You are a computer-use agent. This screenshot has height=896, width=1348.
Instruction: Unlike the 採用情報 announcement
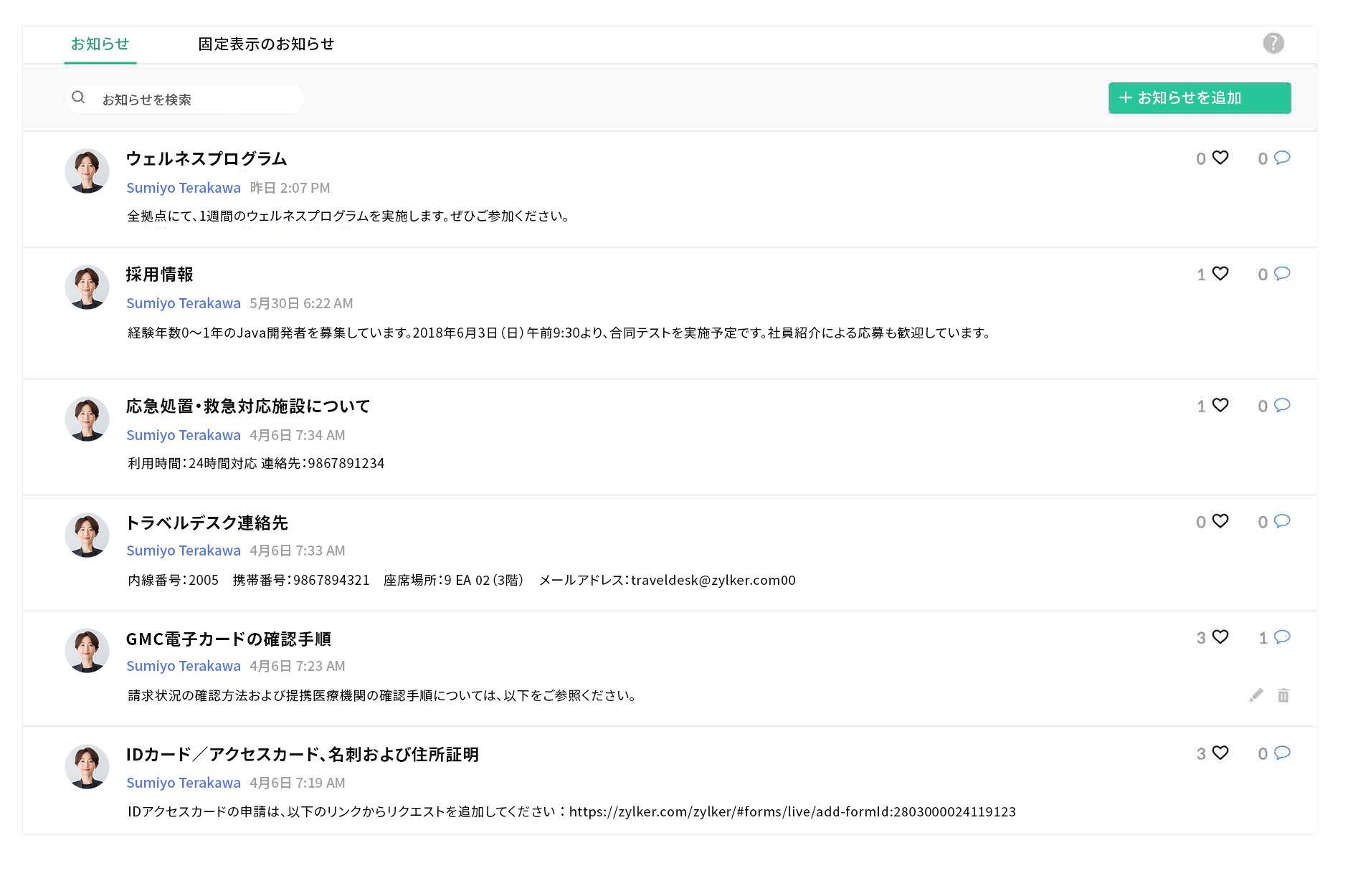(x=1220, y=274)
